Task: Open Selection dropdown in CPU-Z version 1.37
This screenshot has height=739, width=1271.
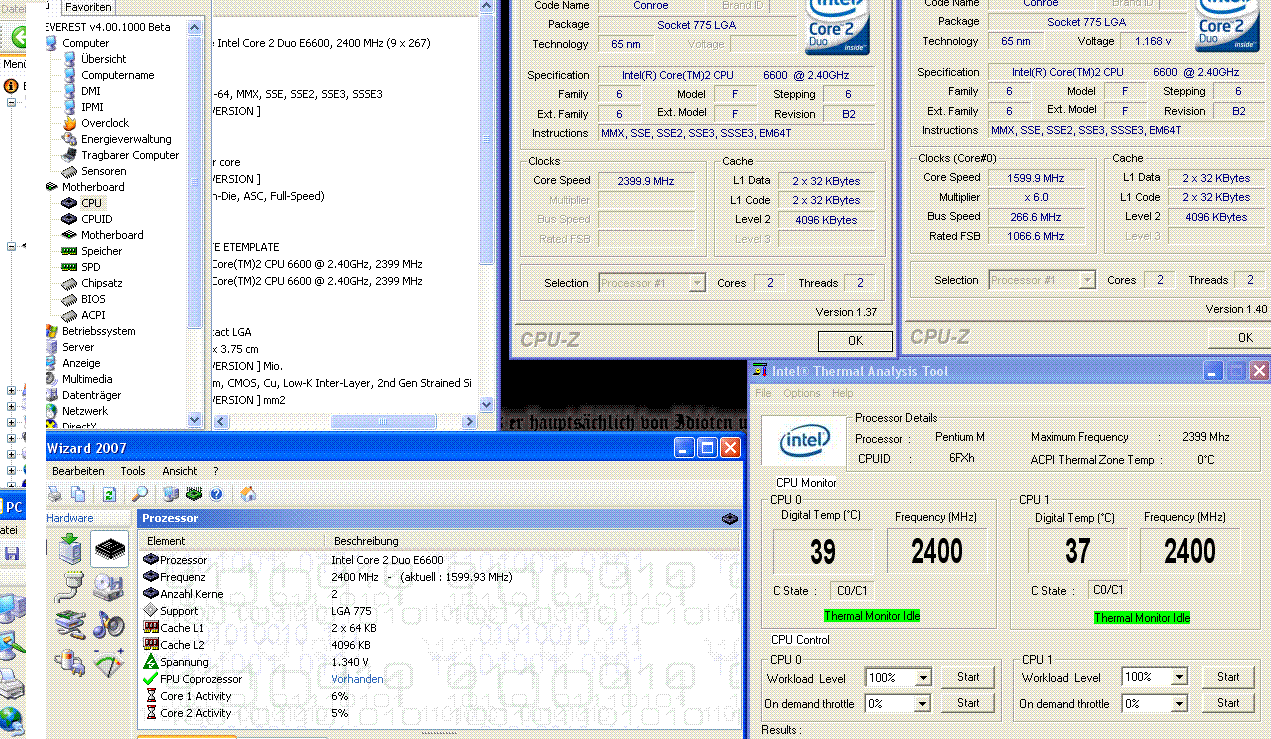Action: click(x=652, y=283)
